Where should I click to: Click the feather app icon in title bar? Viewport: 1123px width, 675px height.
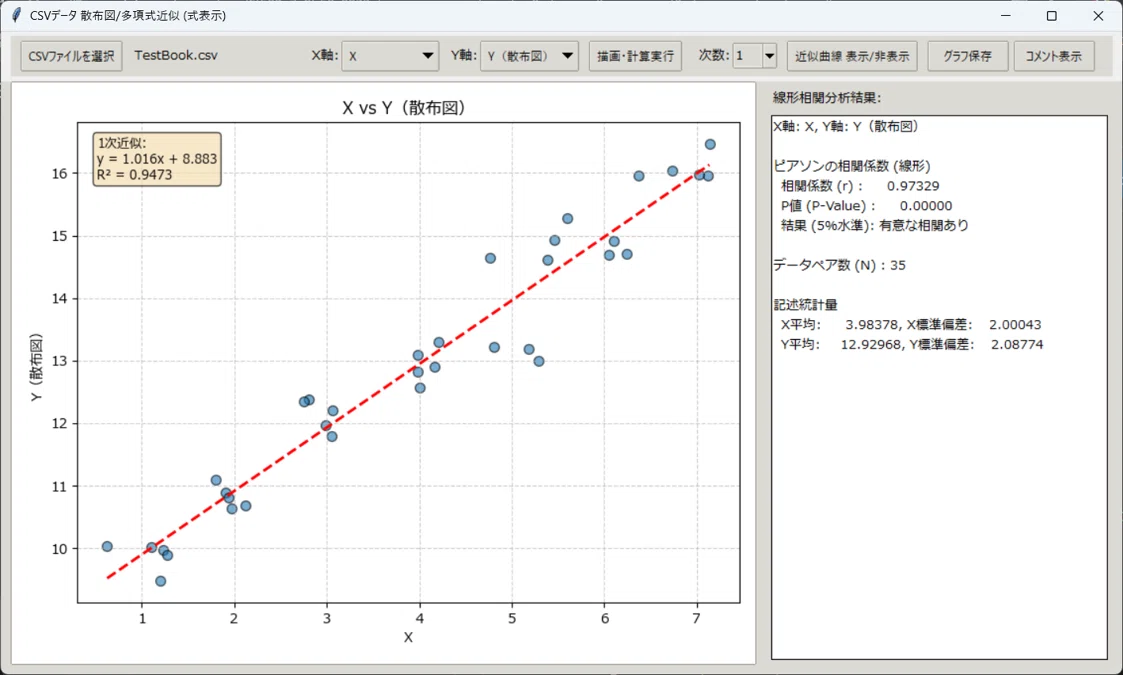coord(16,15)
